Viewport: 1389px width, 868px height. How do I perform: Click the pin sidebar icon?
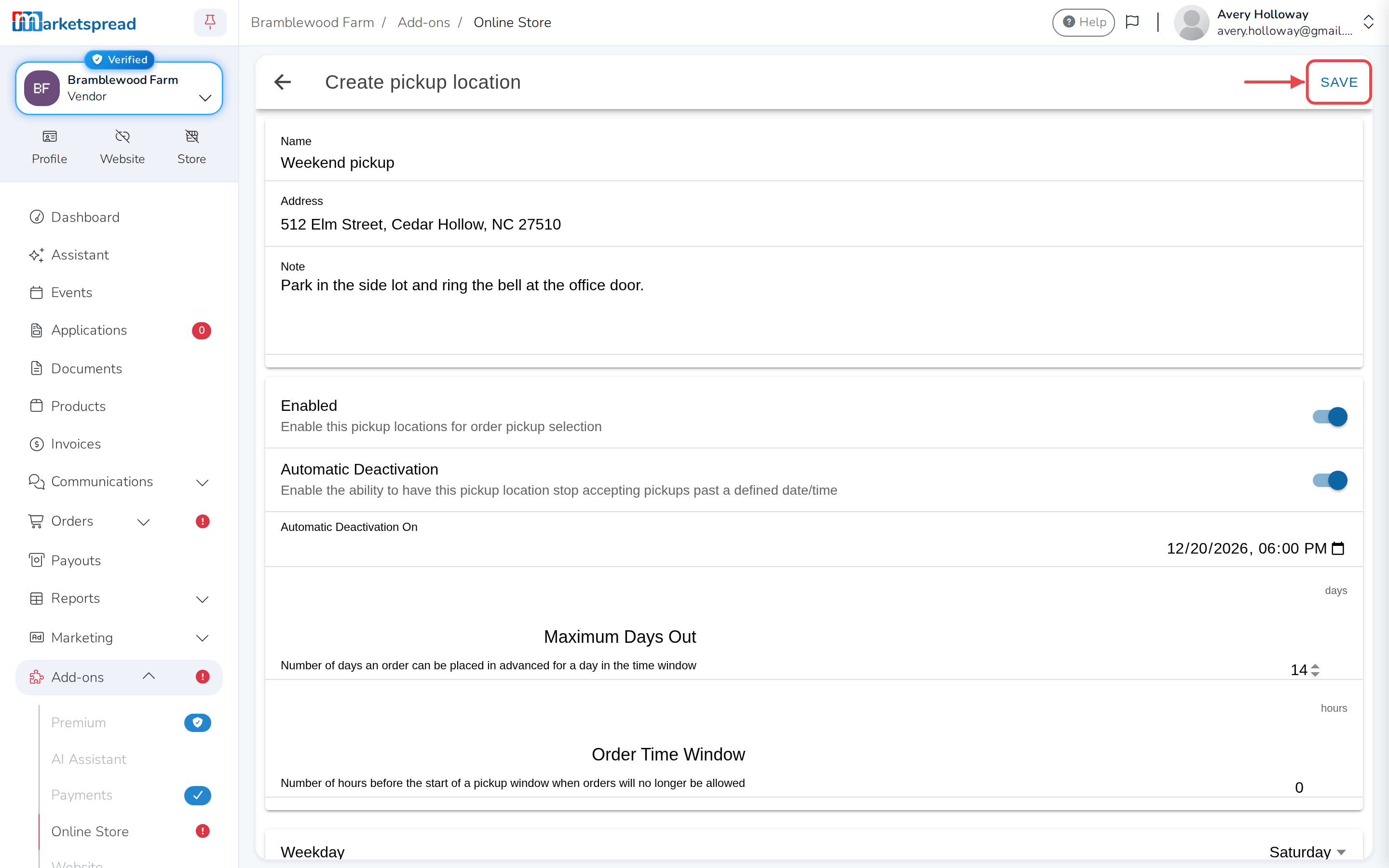pyautogui.click(x=210, y=22)
